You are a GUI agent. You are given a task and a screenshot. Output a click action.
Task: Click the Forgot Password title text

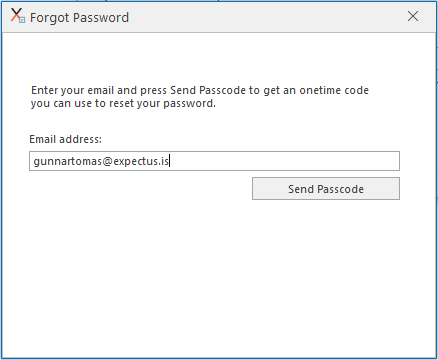tap(79, 17)
